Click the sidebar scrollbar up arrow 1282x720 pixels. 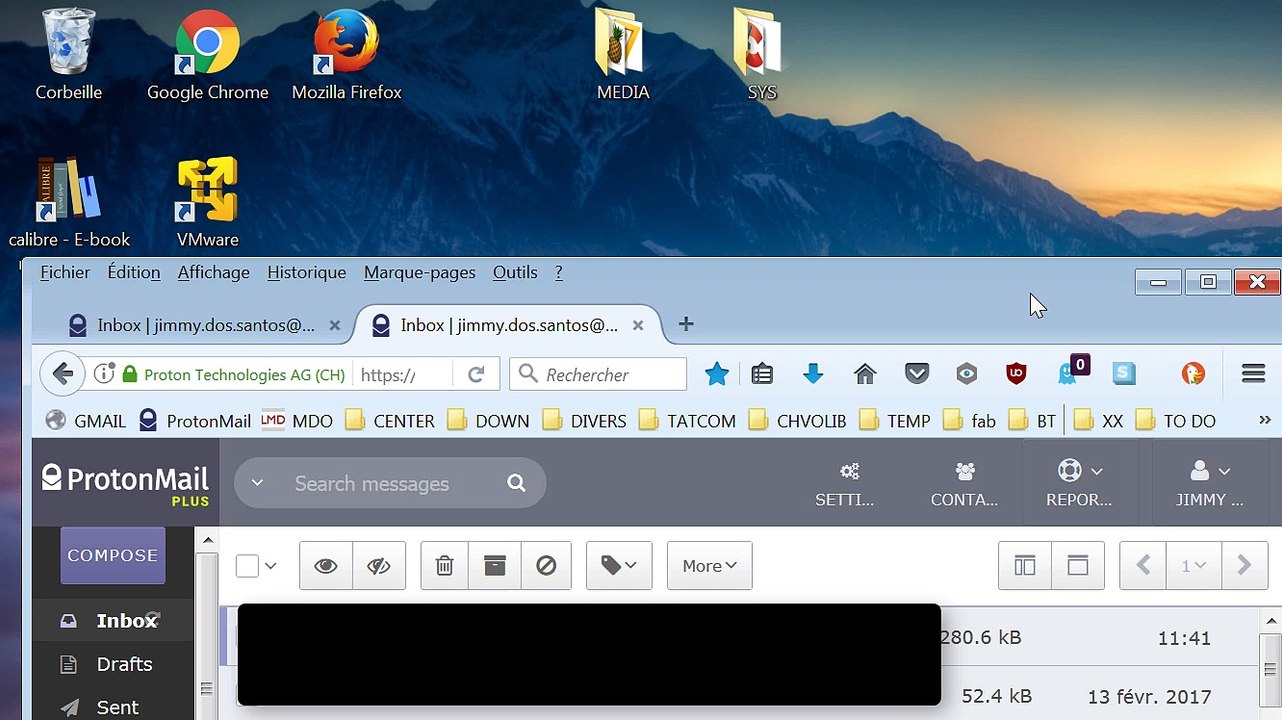(x=208, y=540)
